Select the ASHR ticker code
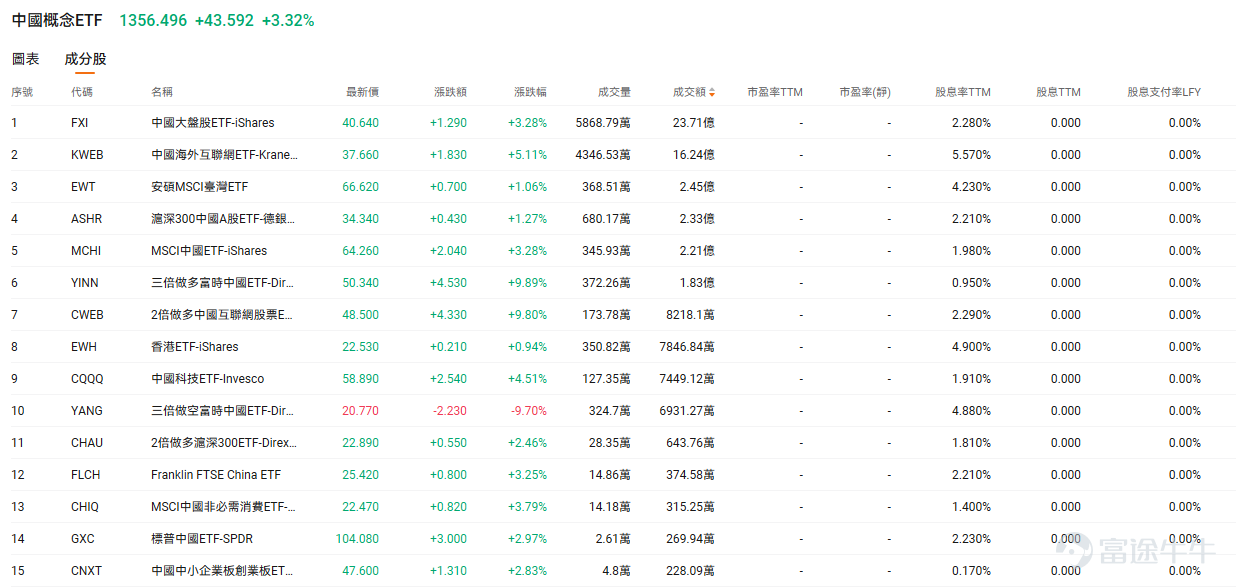1236x587 pixels. pyautogui.click(x=86, y=219)
